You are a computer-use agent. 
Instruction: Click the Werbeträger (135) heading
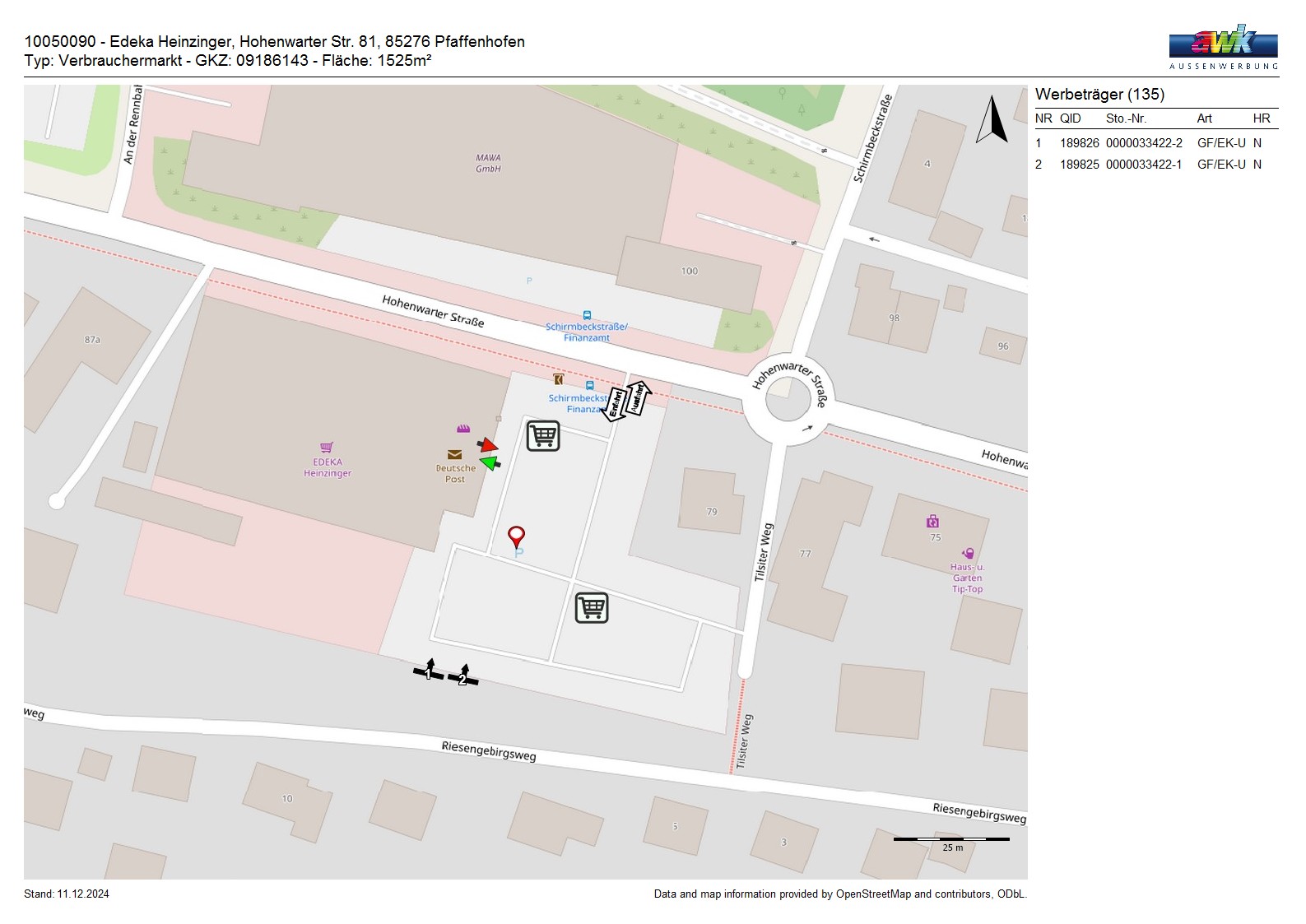click(x=1099, y=95)
